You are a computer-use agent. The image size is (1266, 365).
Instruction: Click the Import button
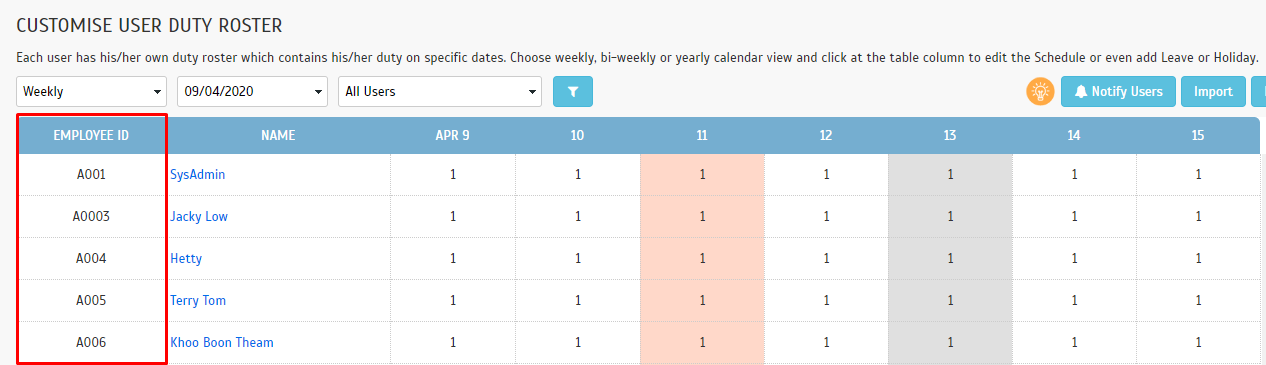tap(1213, 91)
